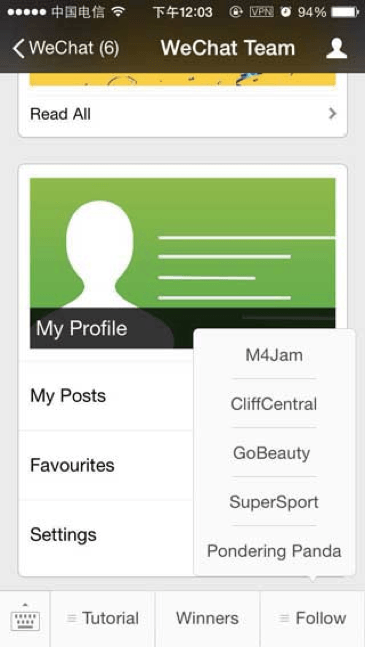The image size is (365, 647).
Task: Choose SuperSport in the popup list
Action: pos(274,502)
